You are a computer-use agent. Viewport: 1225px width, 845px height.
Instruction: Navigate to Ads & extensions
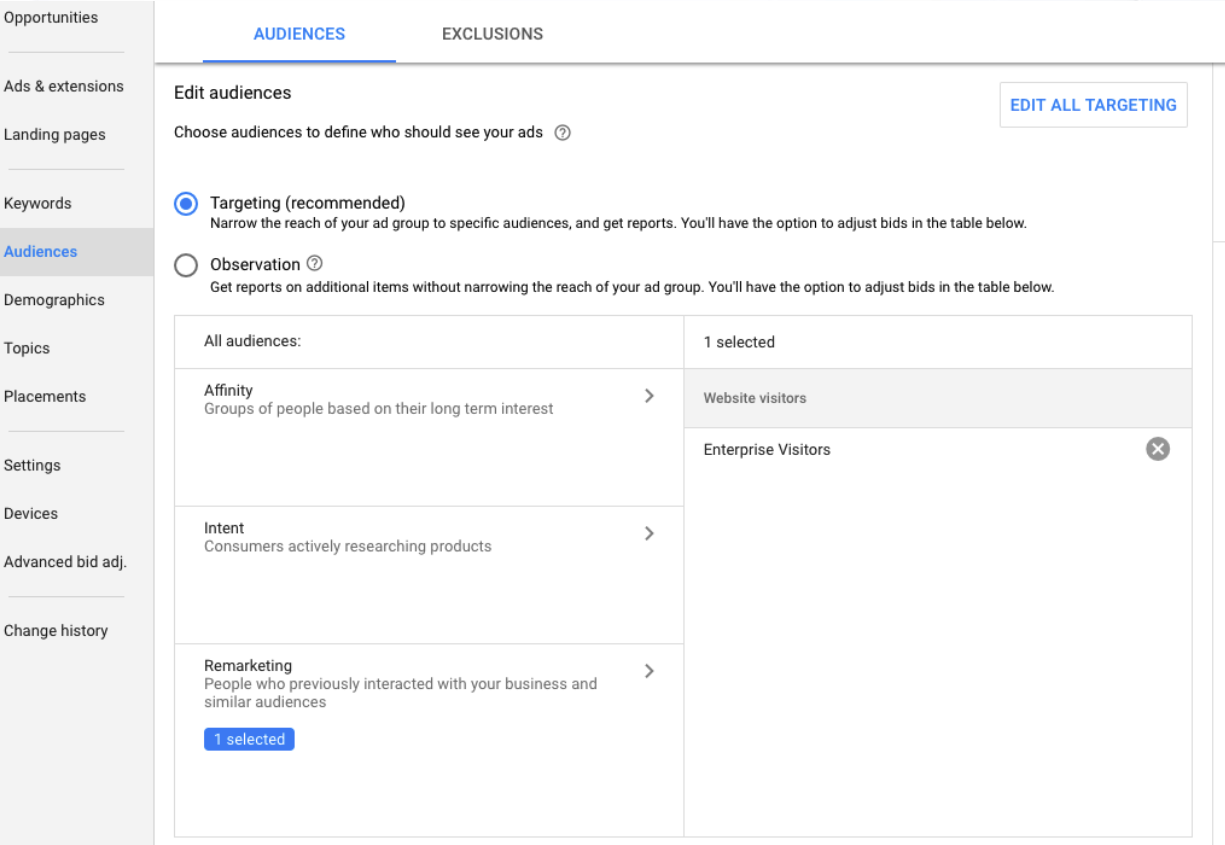64,87
